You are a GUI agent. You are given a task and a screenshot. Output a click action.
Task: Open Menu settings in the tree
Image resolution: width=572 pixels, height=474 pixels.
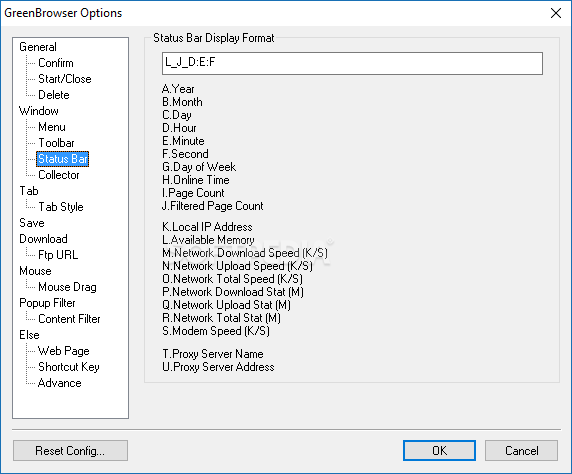[x=52, y=127]
